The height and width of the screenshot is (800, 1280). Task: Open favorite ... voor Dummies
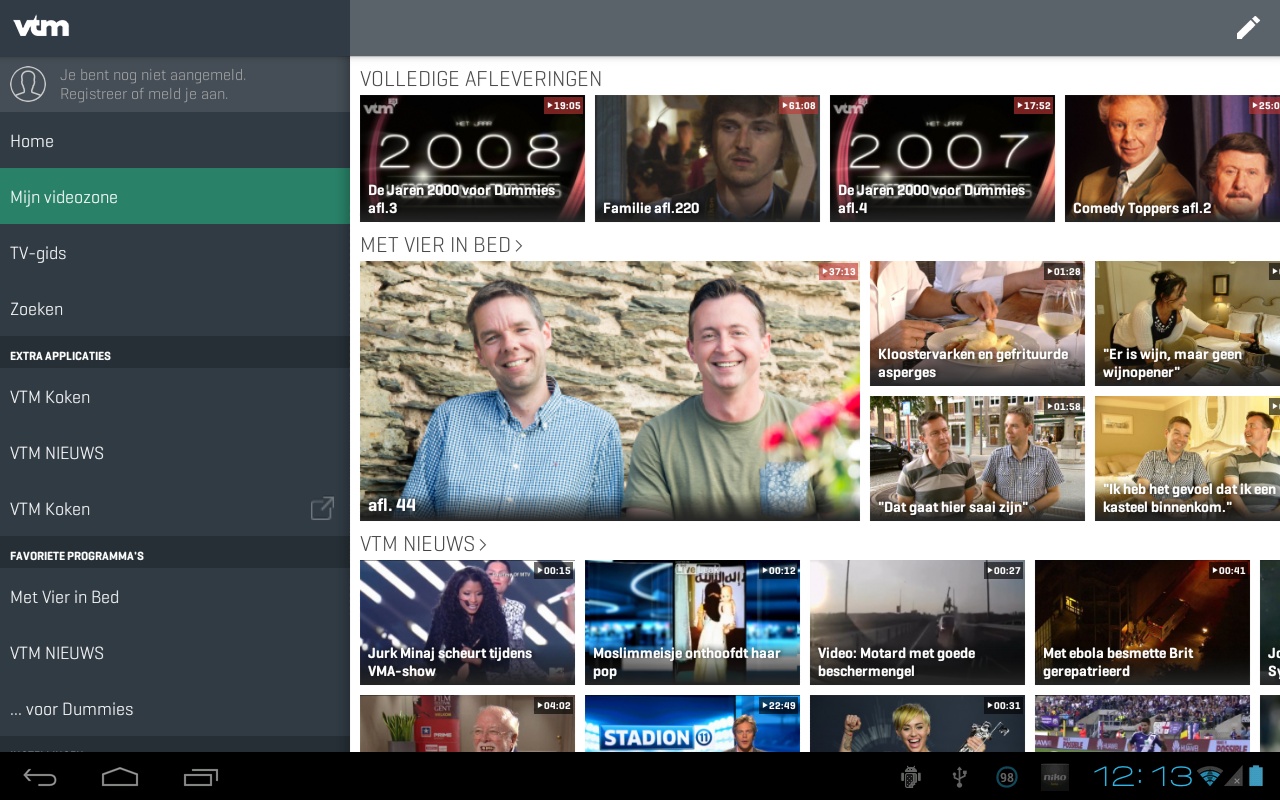click(x=175, y=709)
